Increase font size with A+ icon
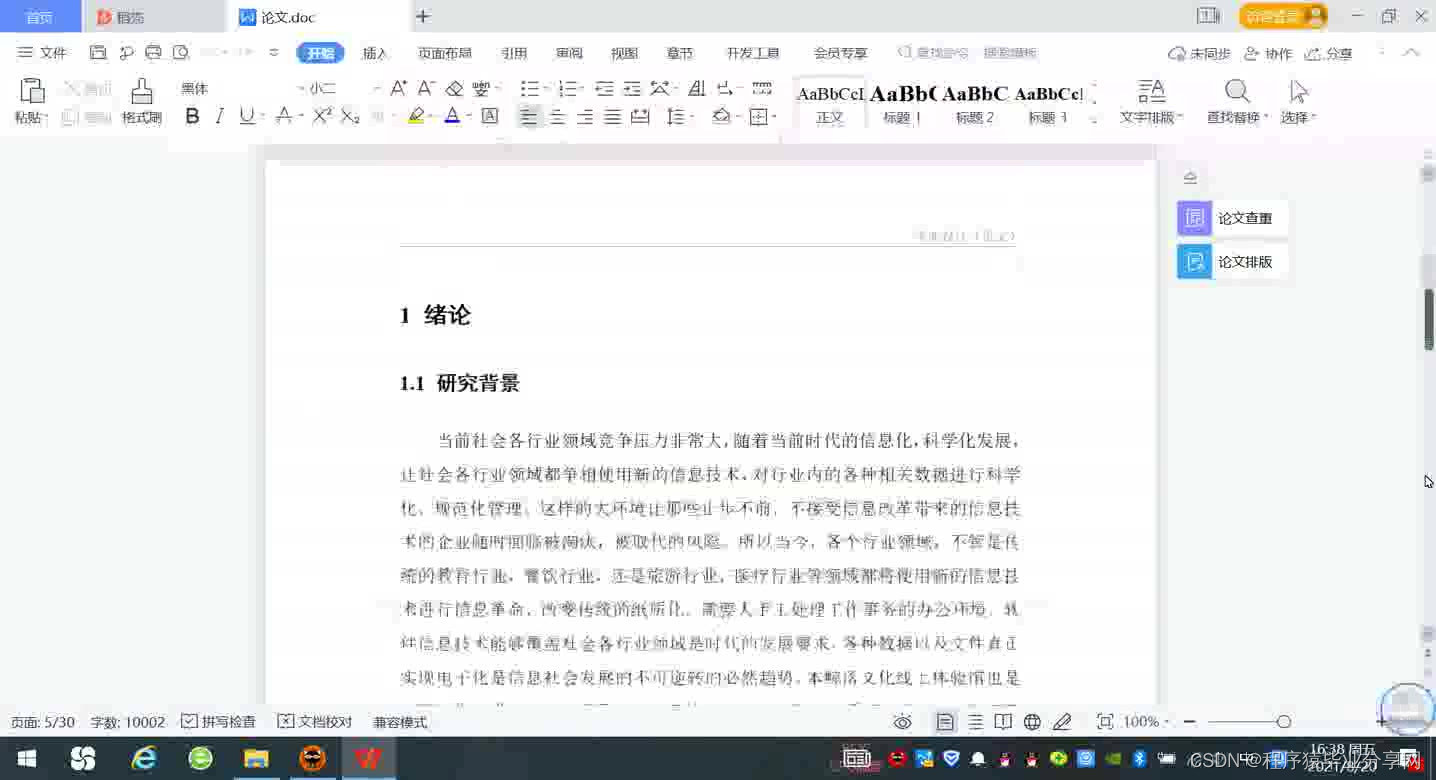 coord(398,88)
